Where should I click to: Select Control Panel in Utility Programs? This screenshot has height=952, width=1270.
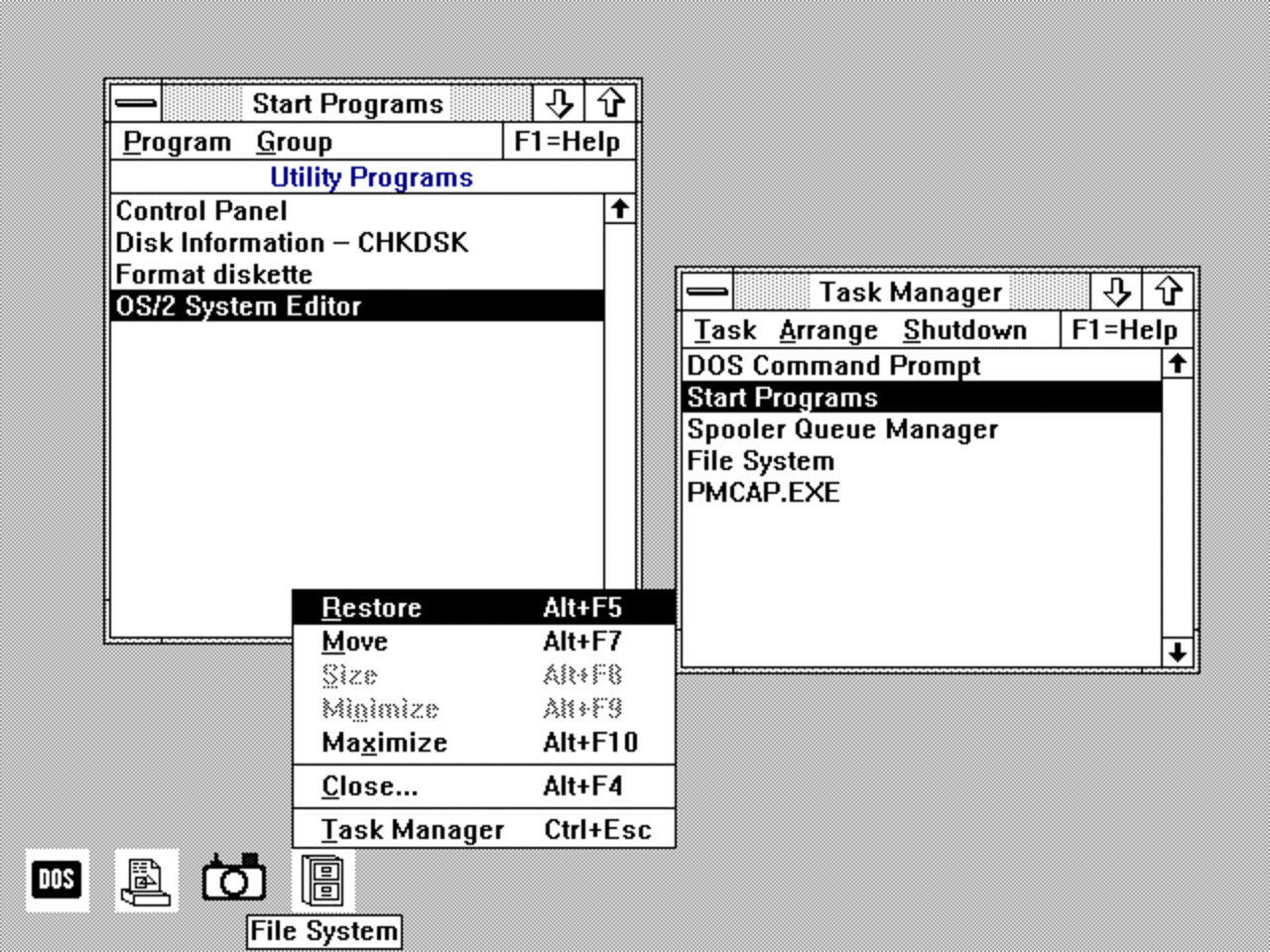357,211
